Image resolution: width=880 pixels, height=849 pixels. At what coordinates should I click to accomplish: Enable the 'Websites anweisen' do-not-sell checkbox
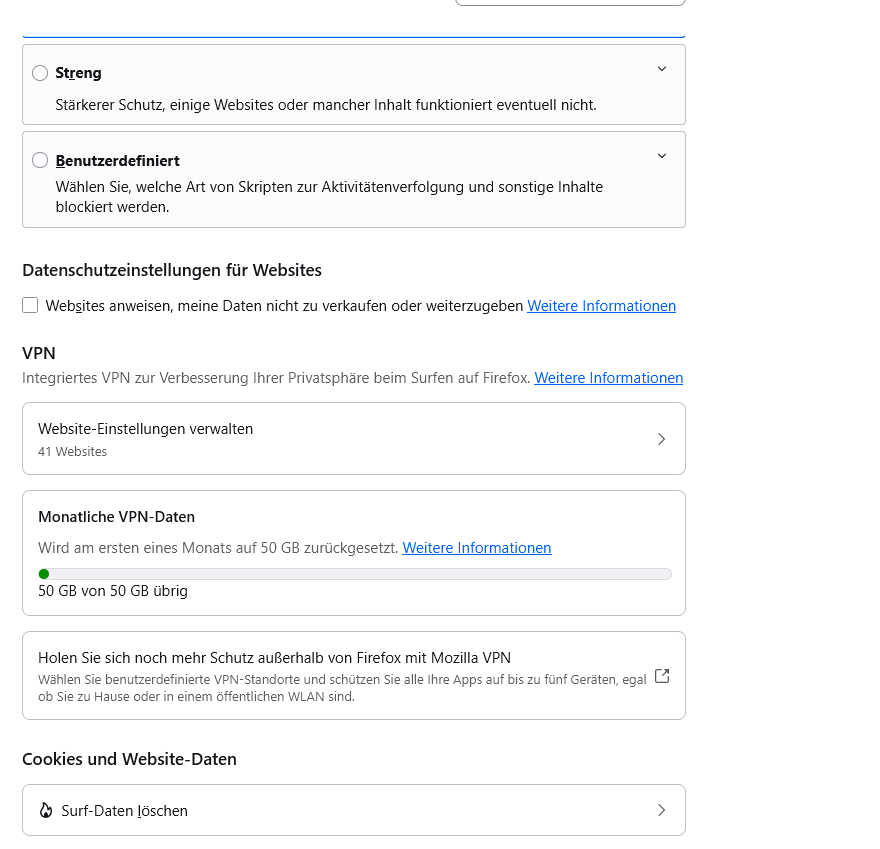tap(30, 305)
